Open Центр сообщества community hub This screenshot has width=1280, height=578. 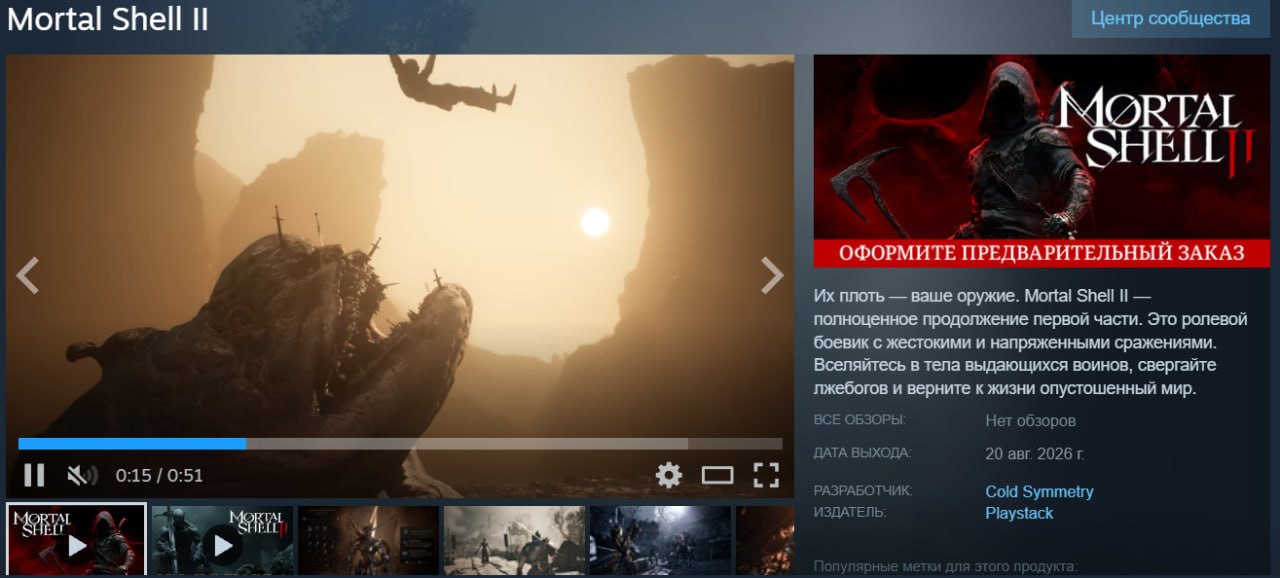pos(1170,18)
